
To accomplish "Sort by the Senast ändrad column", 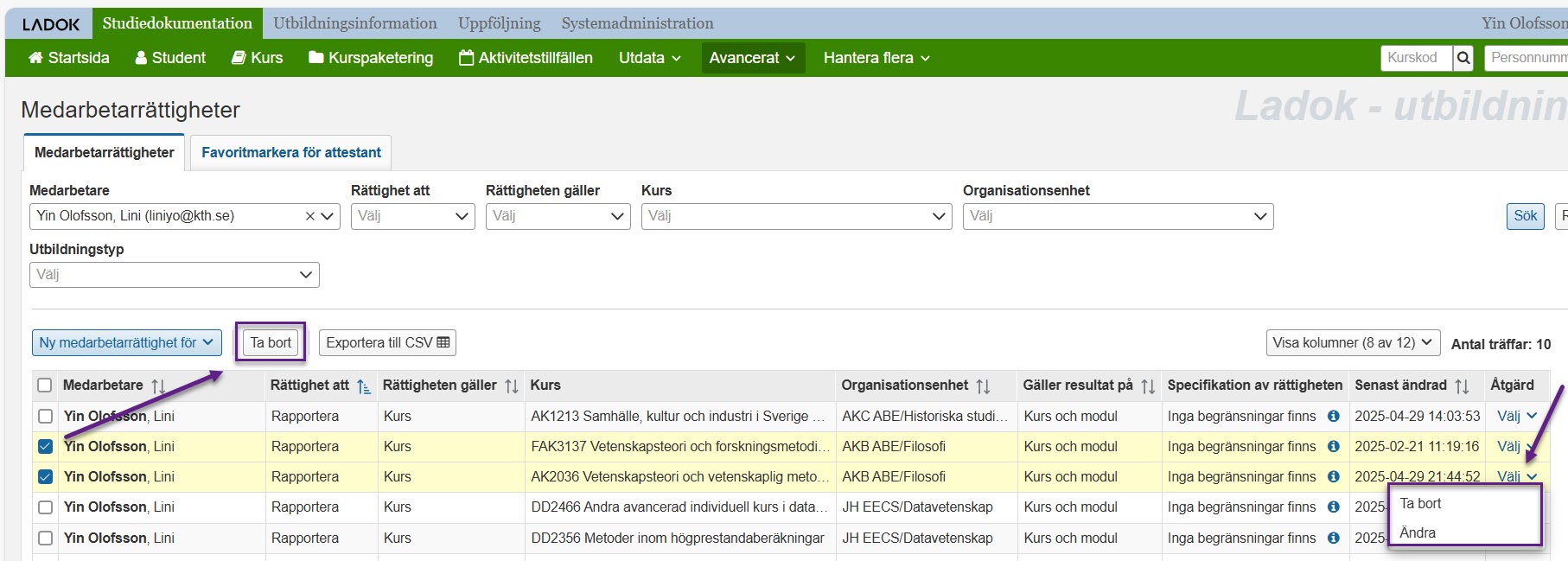I will pyautogui.click(x=1462, y=386).
